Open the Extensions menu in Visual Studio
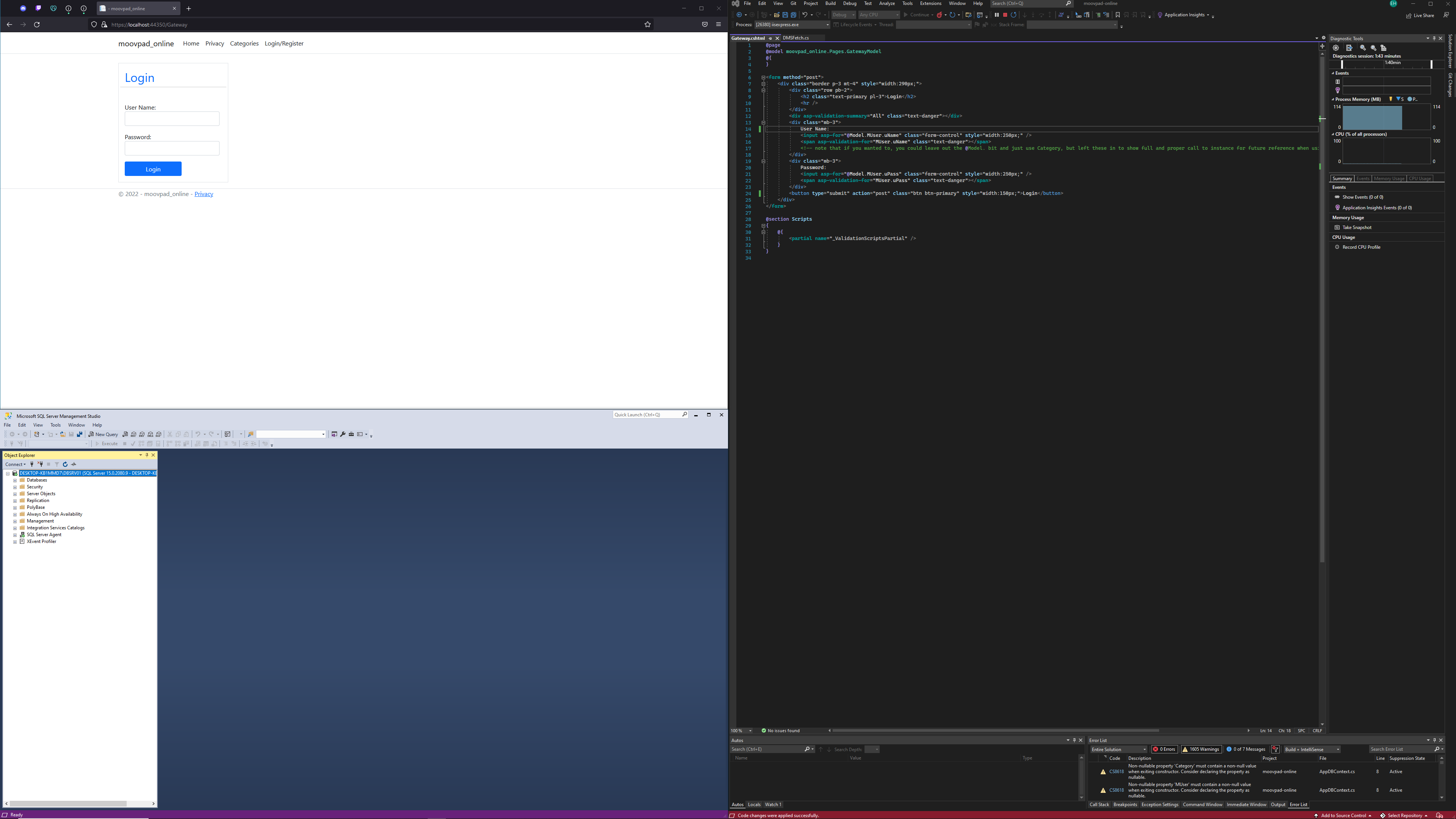Viewport: 1456px width, 819px height. [930, 3]
